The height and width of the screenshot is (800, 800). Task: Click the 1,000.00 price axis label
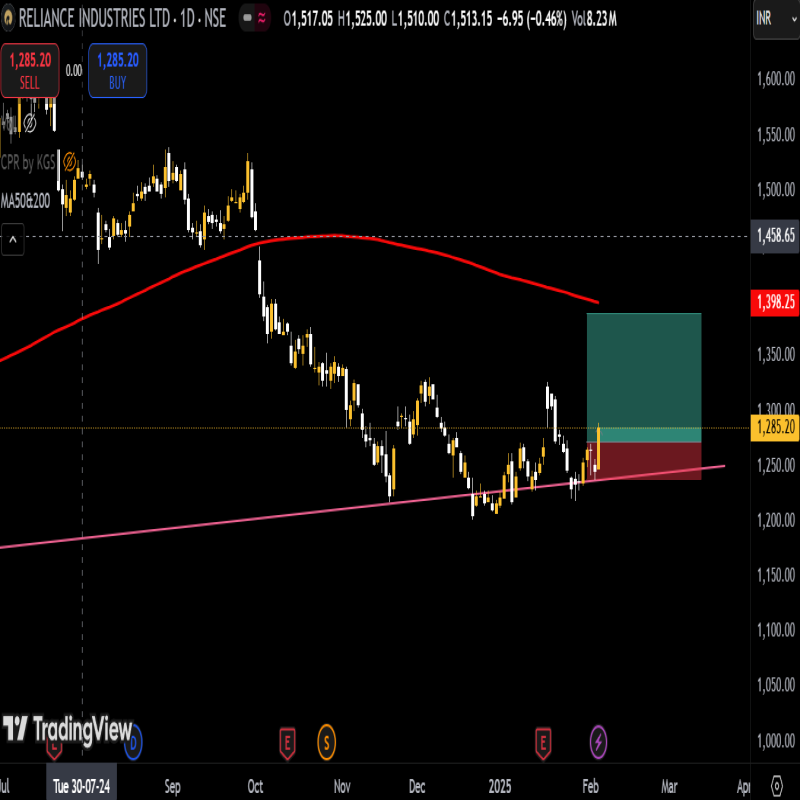pyautogui.click(x=776, y=740)
